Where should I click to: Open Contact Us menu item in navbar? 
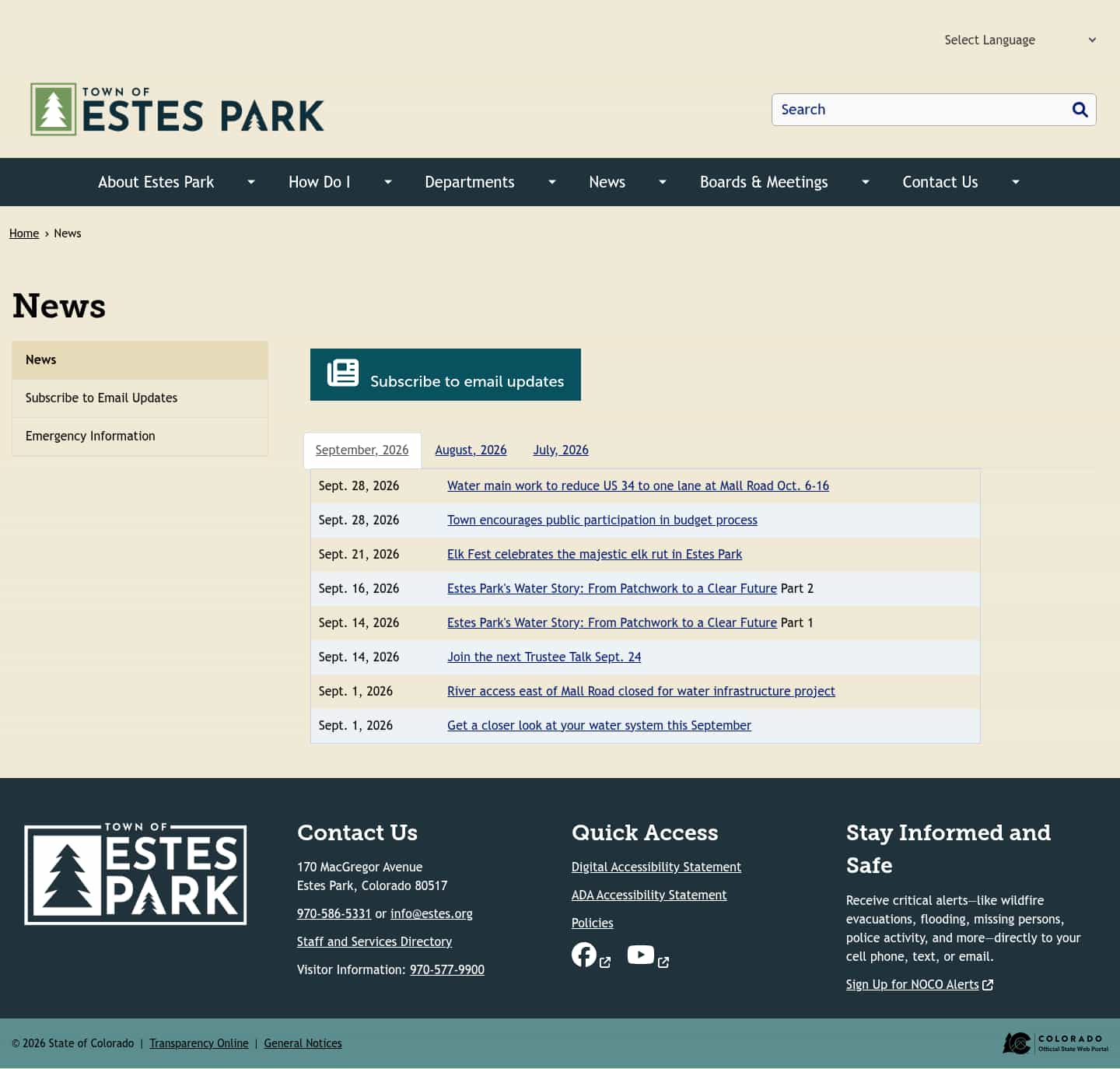tap(940, 182)
